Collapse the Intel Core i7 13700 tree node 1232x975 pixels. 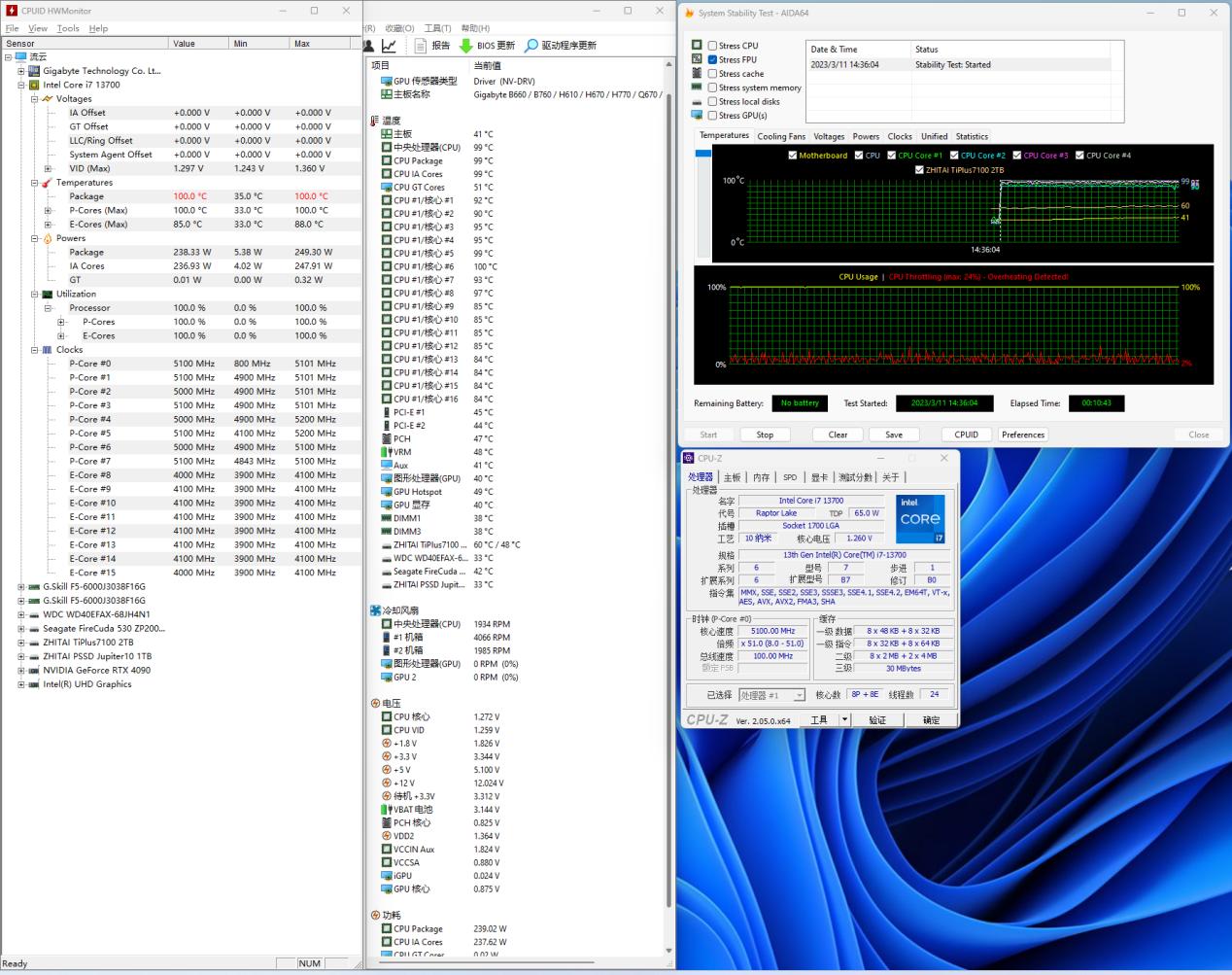click(21, 85)
